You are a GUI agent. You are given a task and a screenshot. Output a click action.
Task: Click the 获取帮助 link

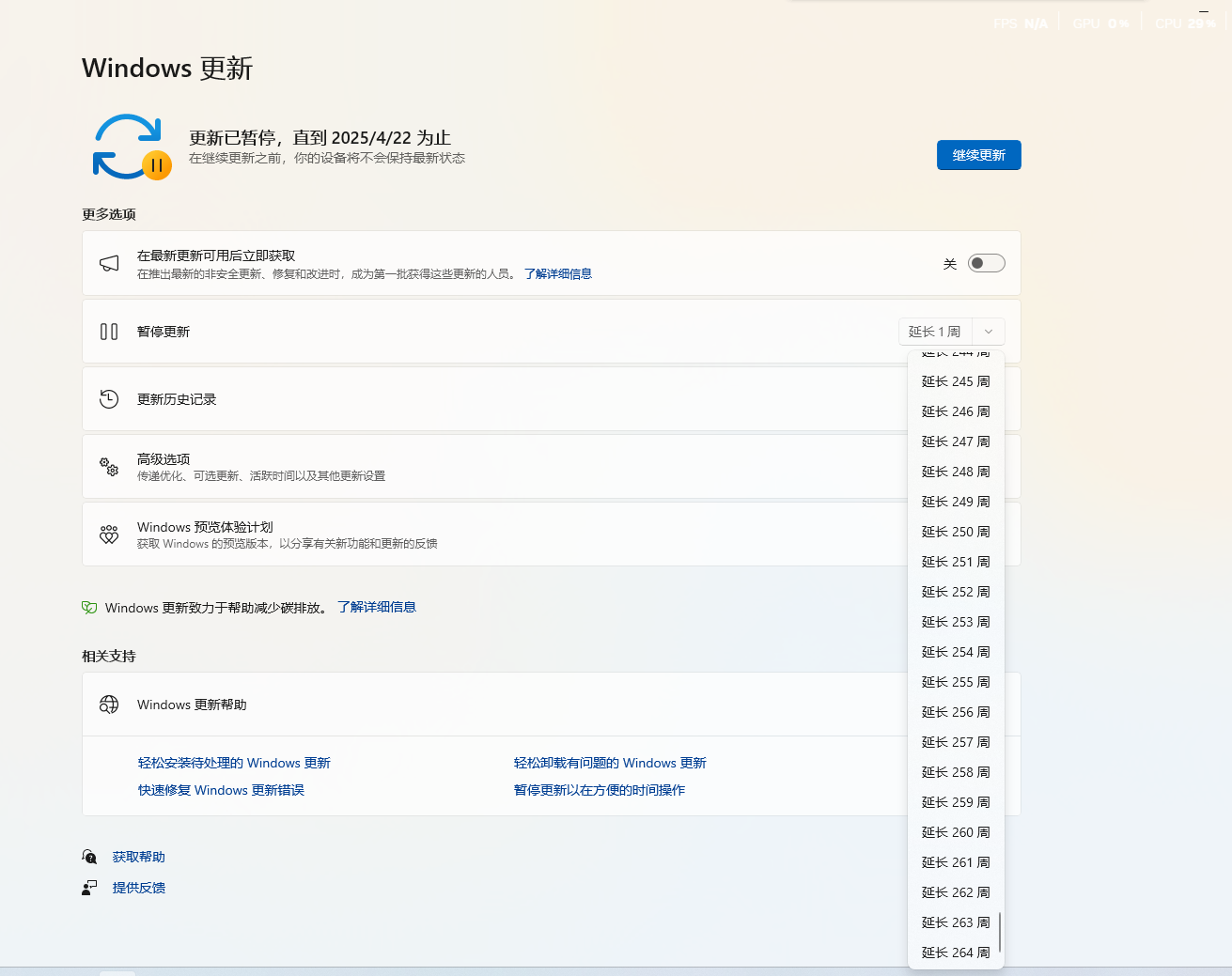(x=139, y=857)
